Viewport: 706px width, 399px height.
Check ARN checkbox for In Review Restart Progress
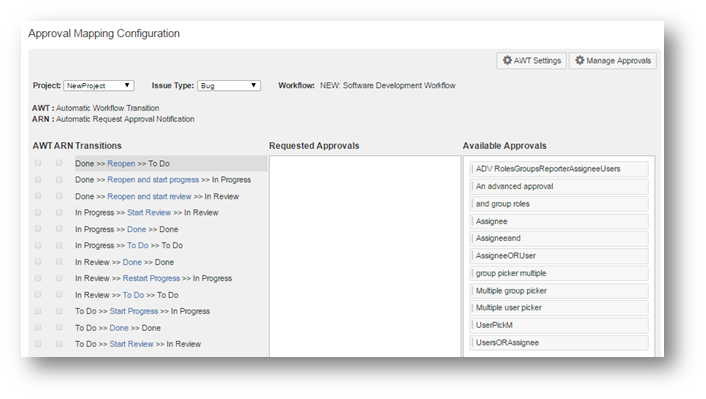click(x=59, y=278)
